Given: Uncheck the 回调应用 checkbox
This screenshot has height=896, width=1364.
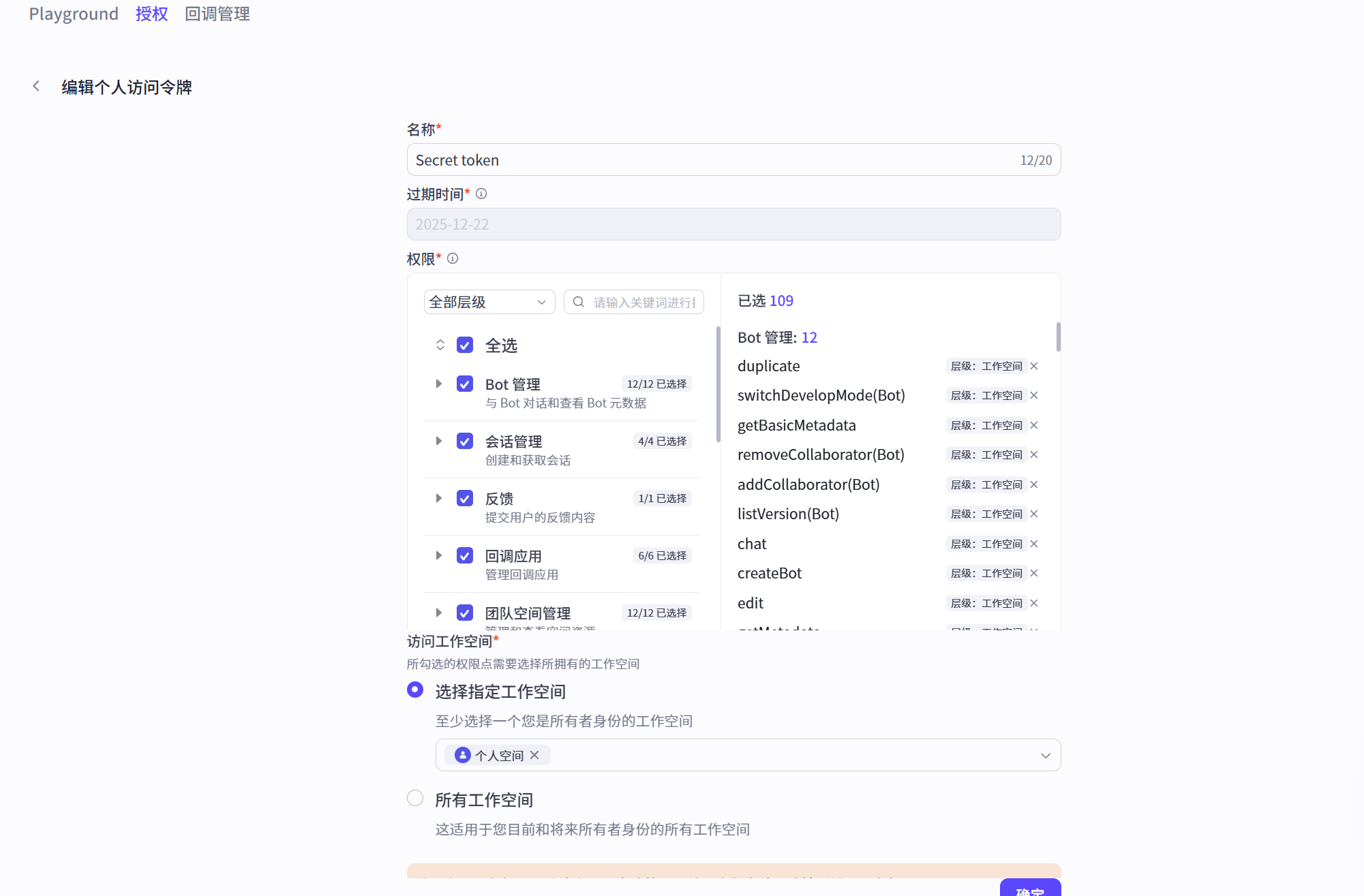Looking at the screenshot, I should coord(465,556).
